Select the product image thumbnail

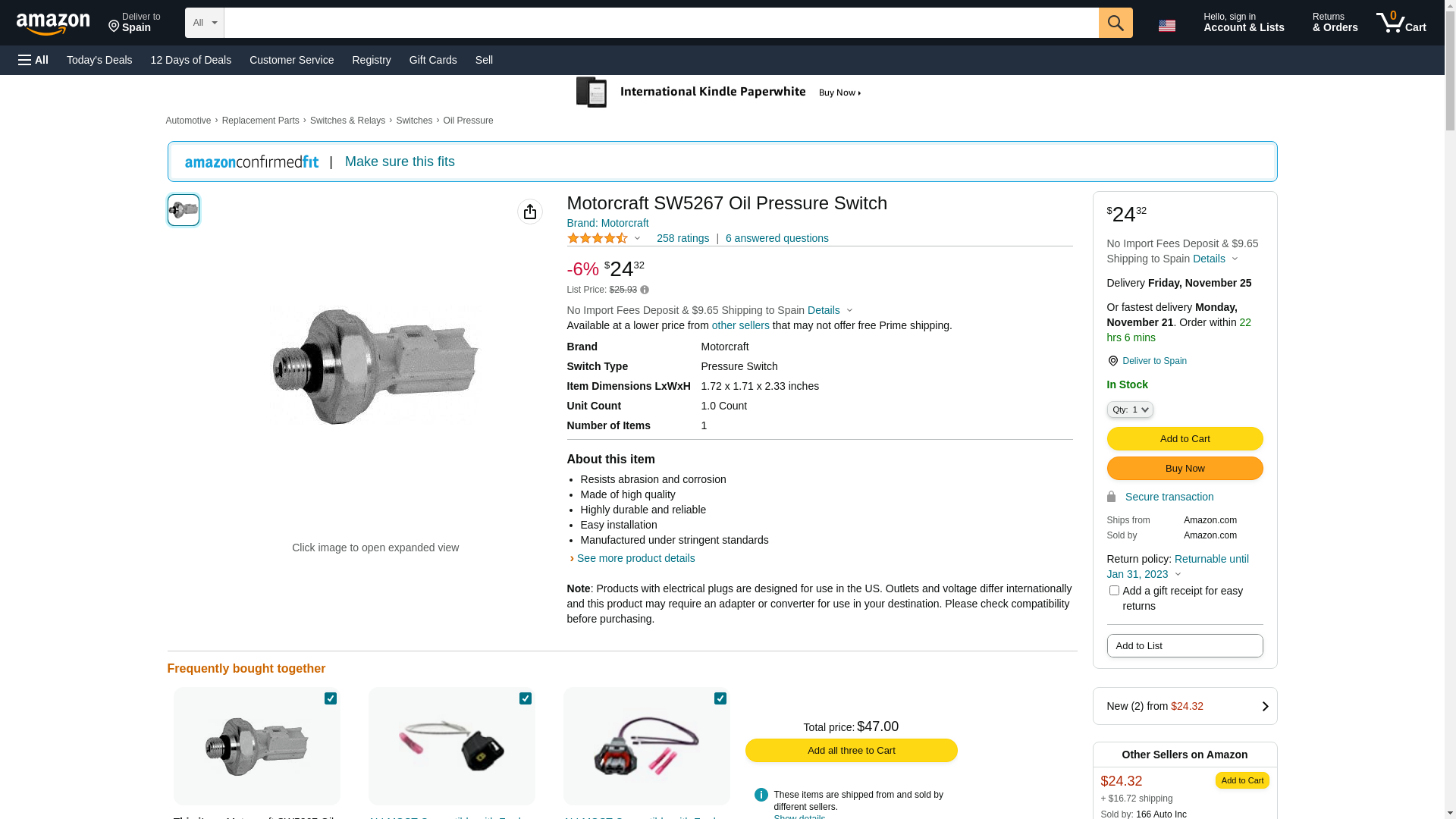coord(184,210)
